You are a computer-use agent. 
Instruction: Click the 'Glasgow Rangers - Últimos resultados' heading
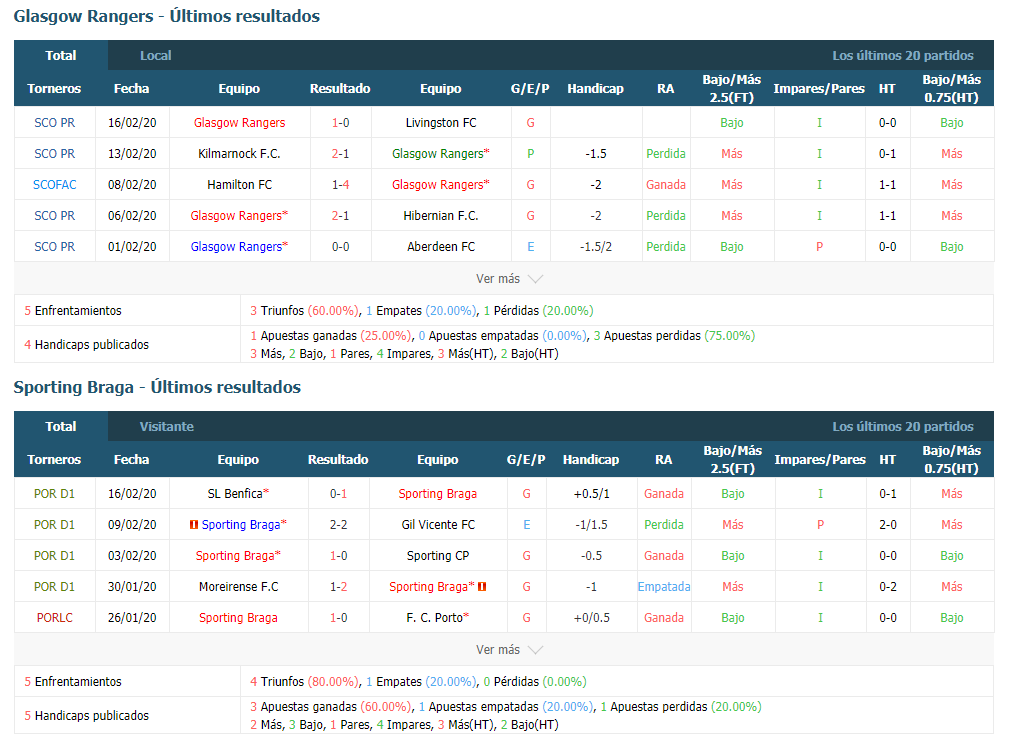coord(167,16)
